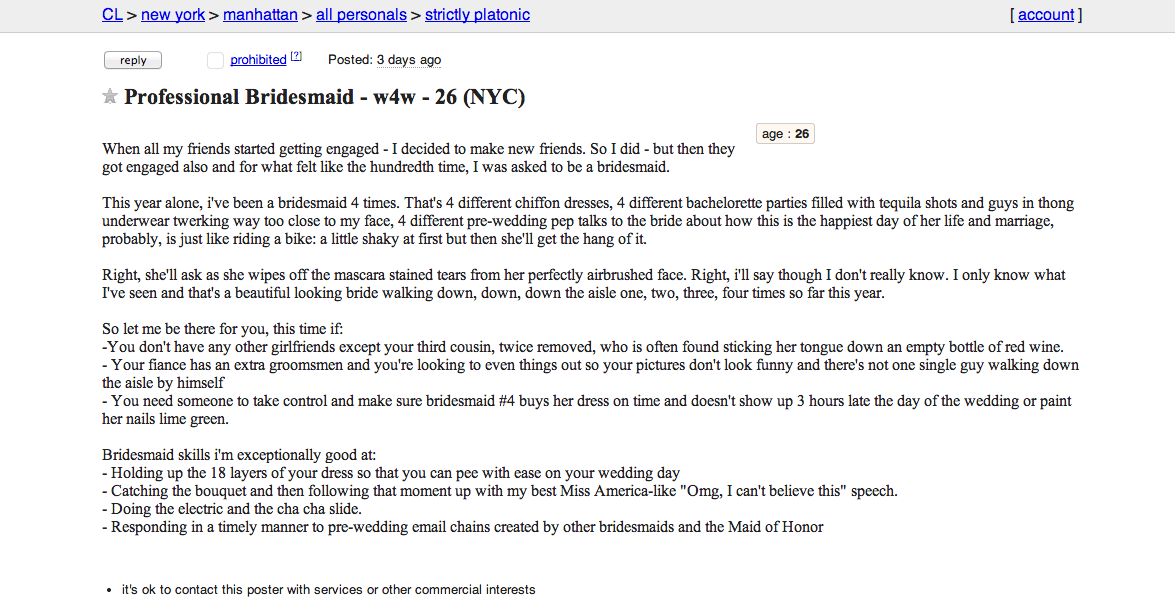
Task: Click the paragraph starting "Right, she'll ask"
Action: click(x=584, y=284)
